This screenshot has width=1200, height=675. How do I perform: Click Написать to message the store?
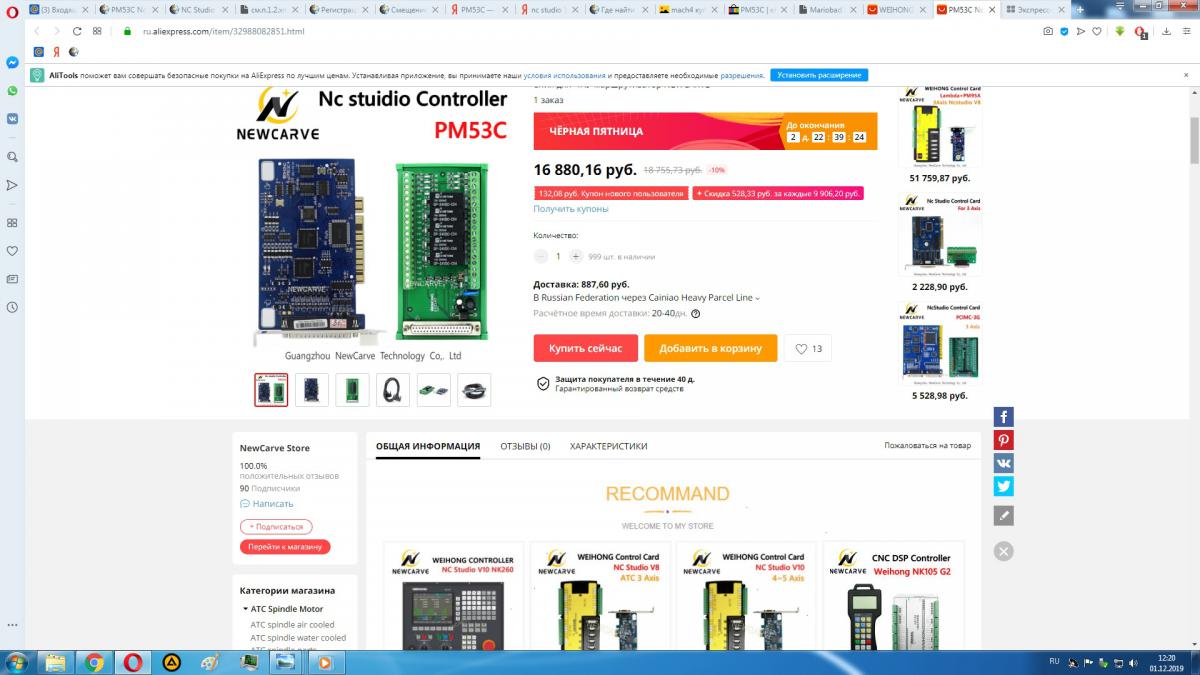tap(267, 504)
